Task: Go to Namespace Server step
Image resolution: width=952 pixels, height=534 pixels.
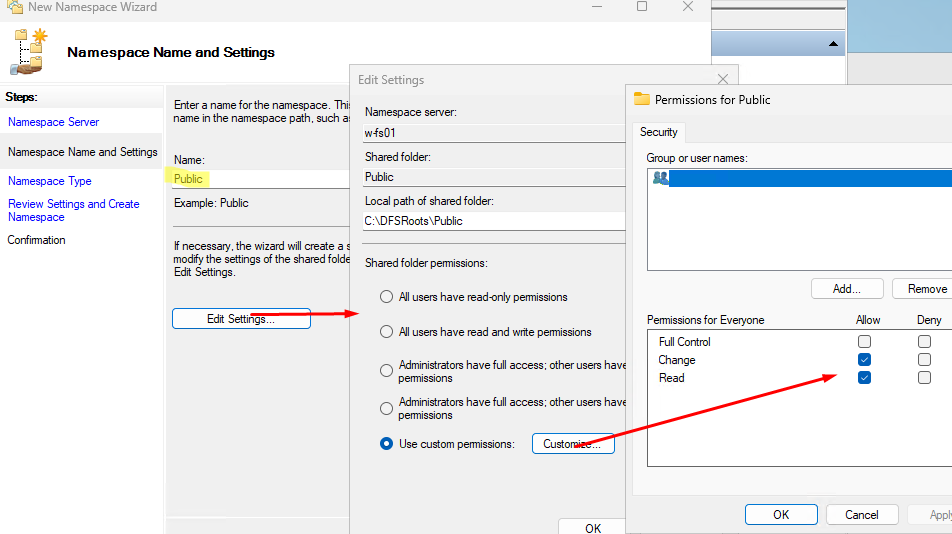Action: pyautogui.click(x=54, y=122)
